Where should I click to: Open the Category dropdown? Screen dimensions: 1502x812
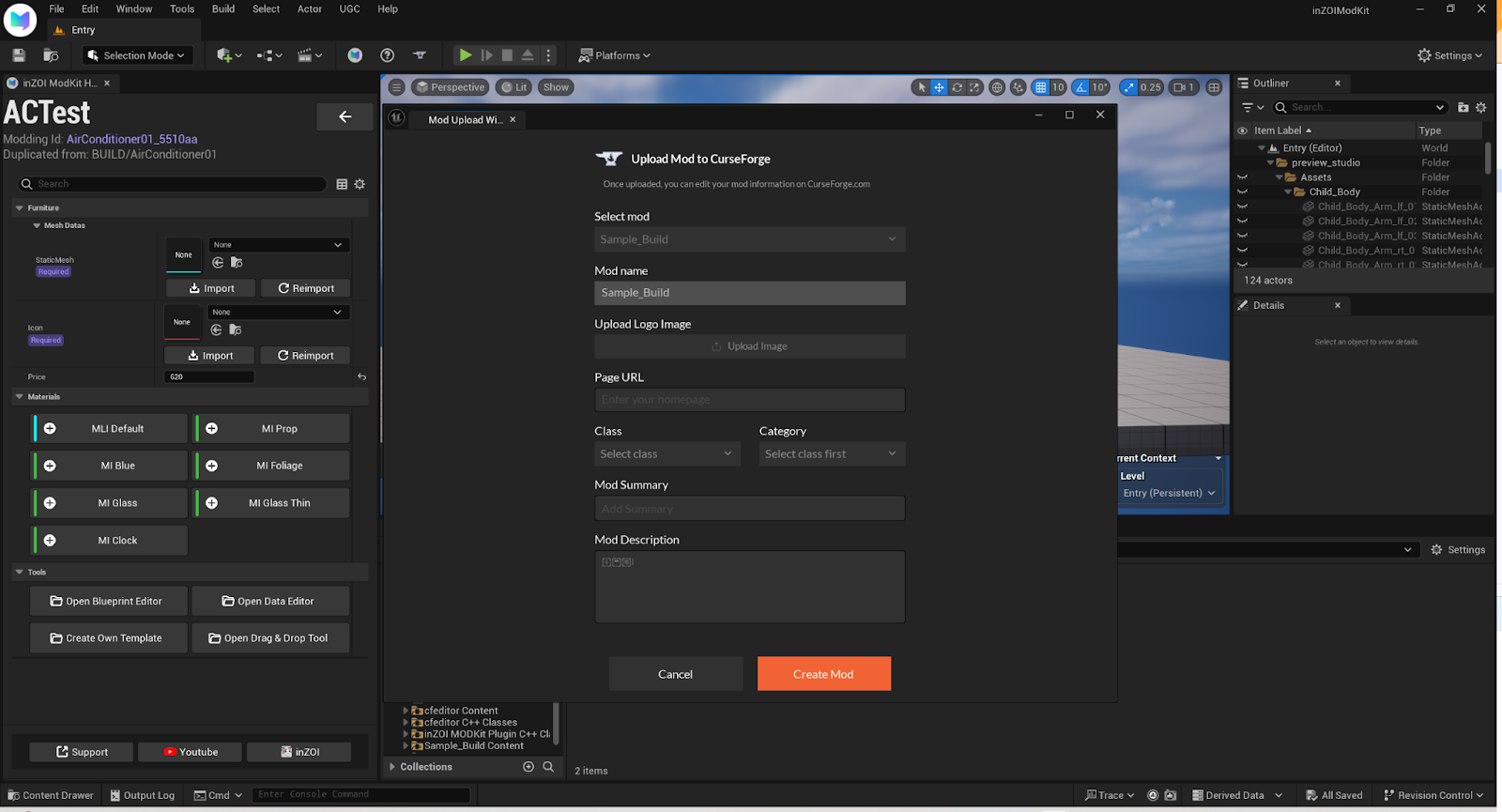click(832, 453)
